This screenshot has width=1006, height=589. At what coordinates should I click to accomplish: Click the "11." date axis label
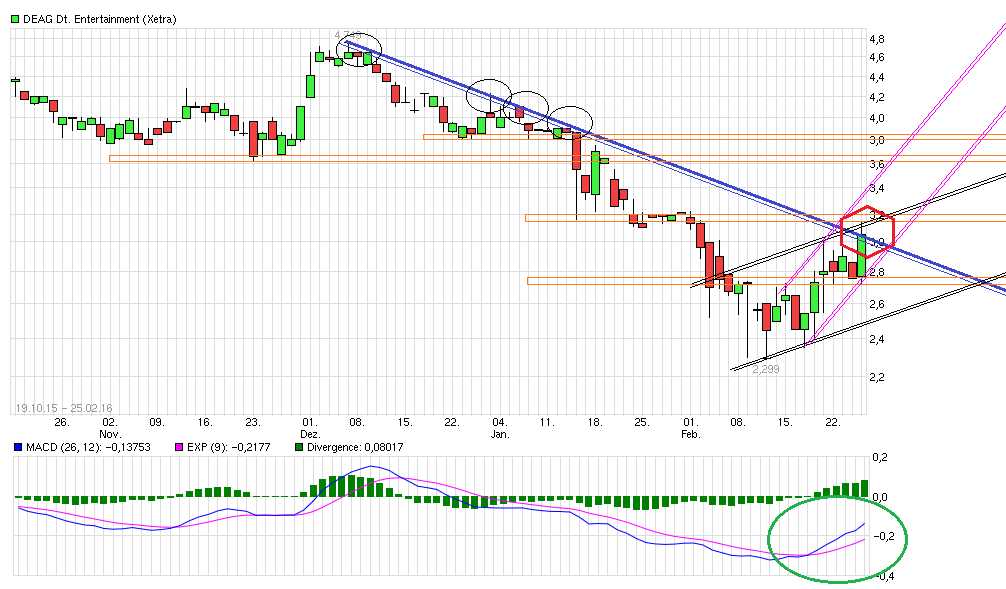(x=547, y=422)
